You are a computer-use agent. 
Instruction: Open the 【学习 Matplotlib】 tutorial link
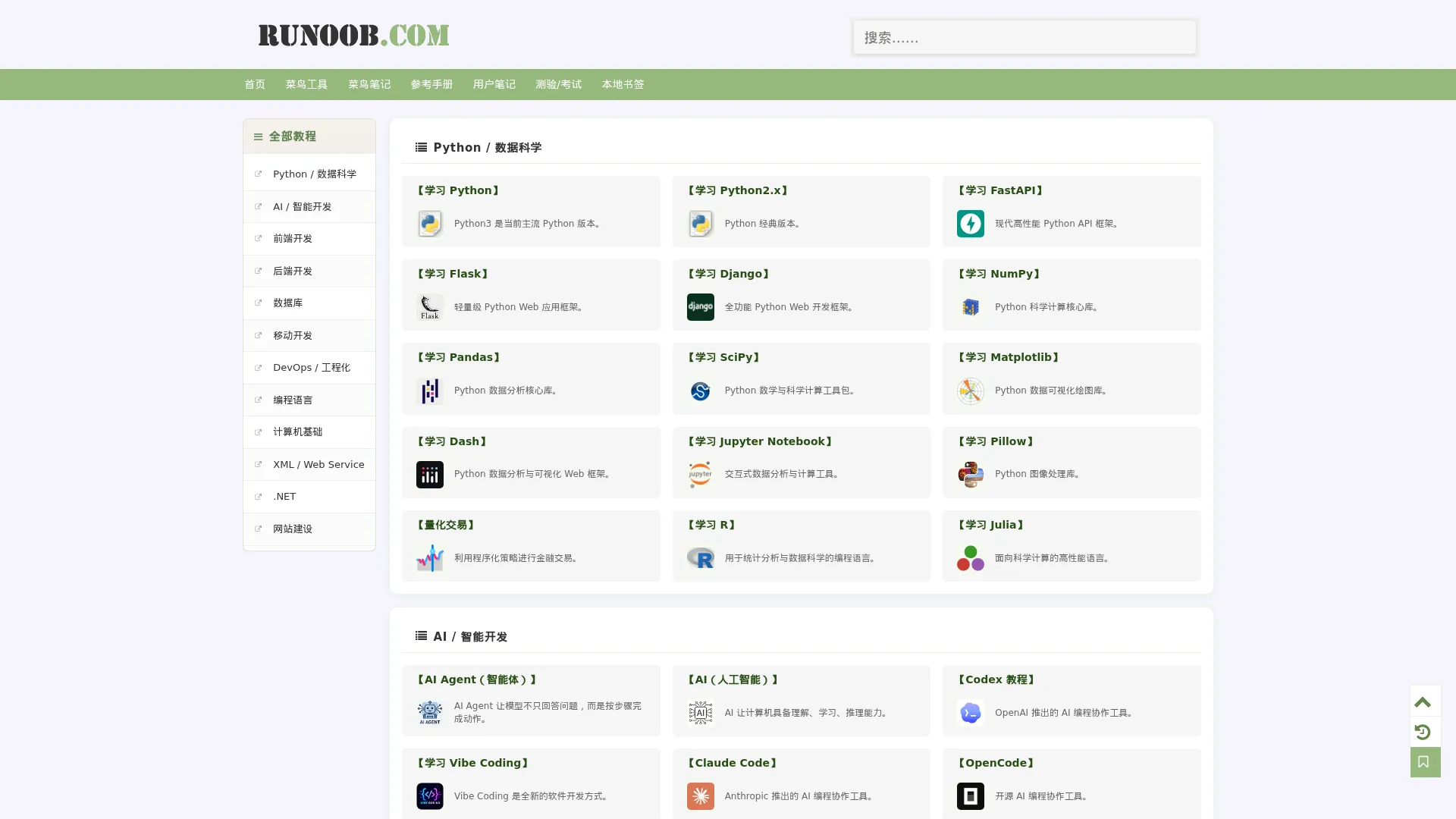[x=1009, y=357]
